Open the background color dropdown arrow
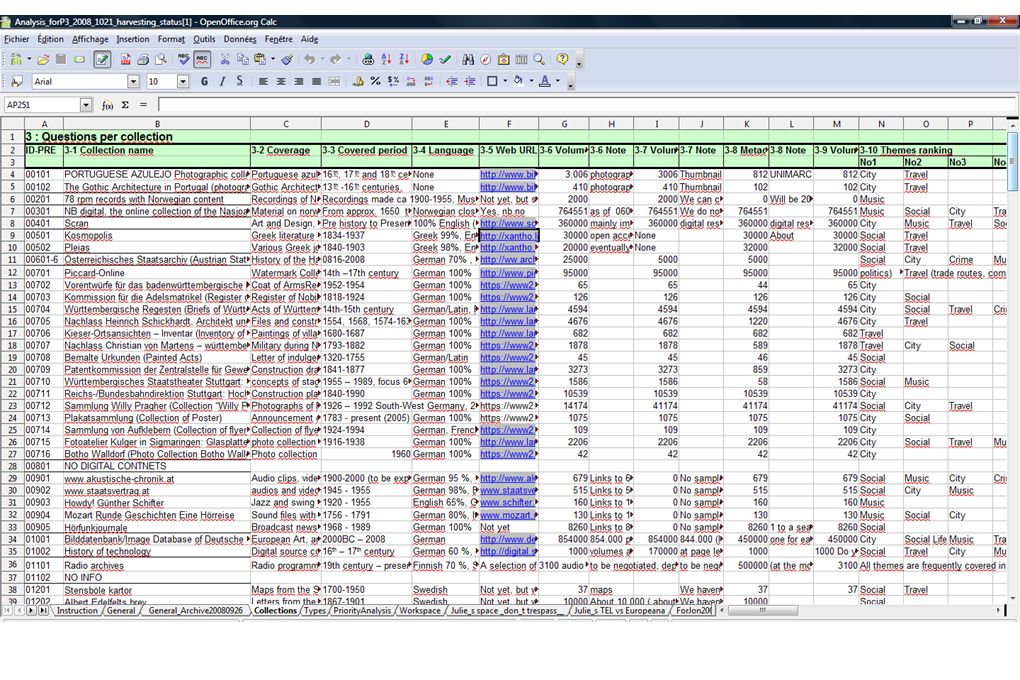 tap(531, 81)
